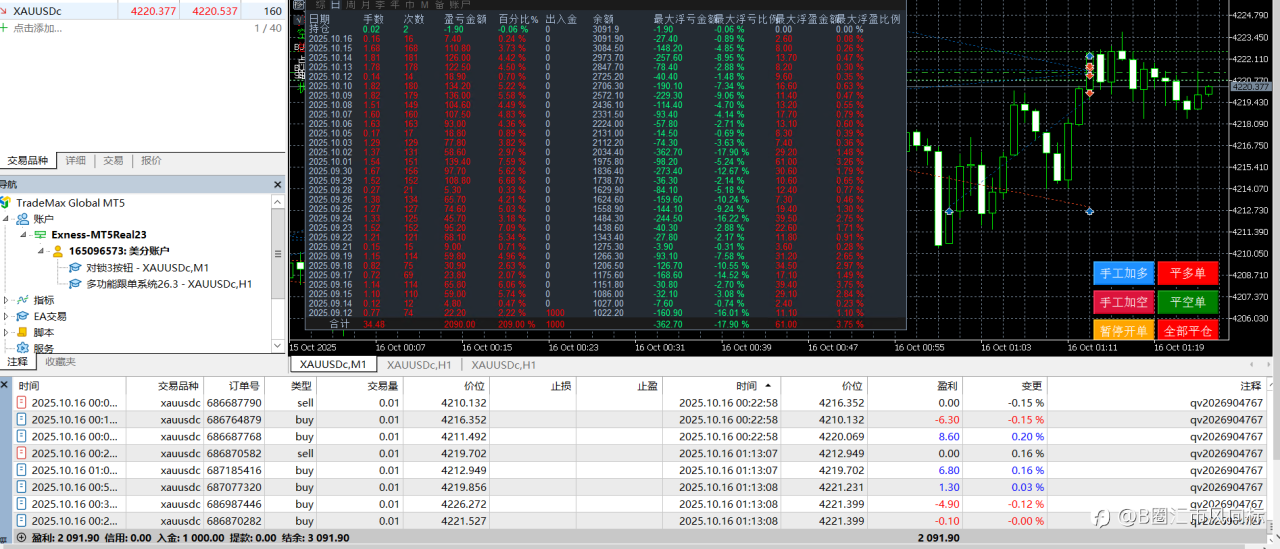Click 点击添加 to add a symbol
This screenshot has width=1280, height=549.
38,28
